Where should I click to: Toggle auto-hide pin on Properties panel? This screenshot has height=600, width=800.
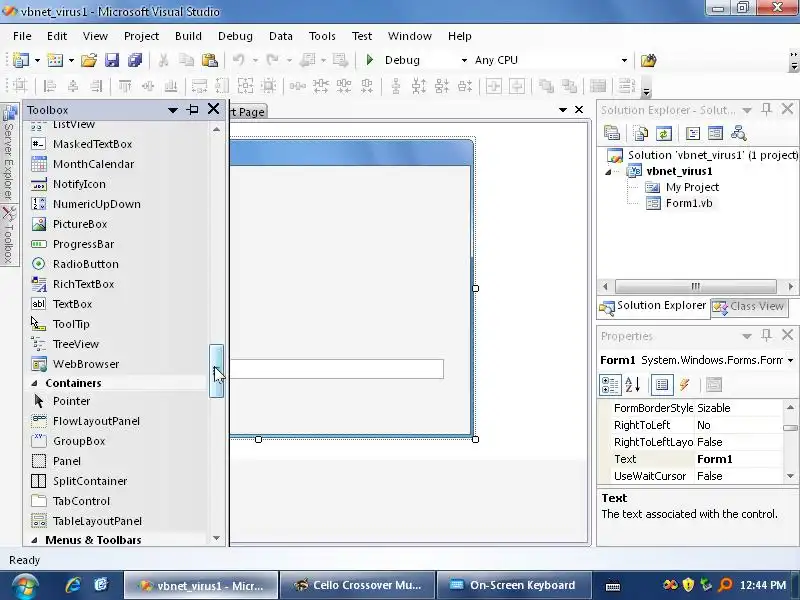[766, 335]
